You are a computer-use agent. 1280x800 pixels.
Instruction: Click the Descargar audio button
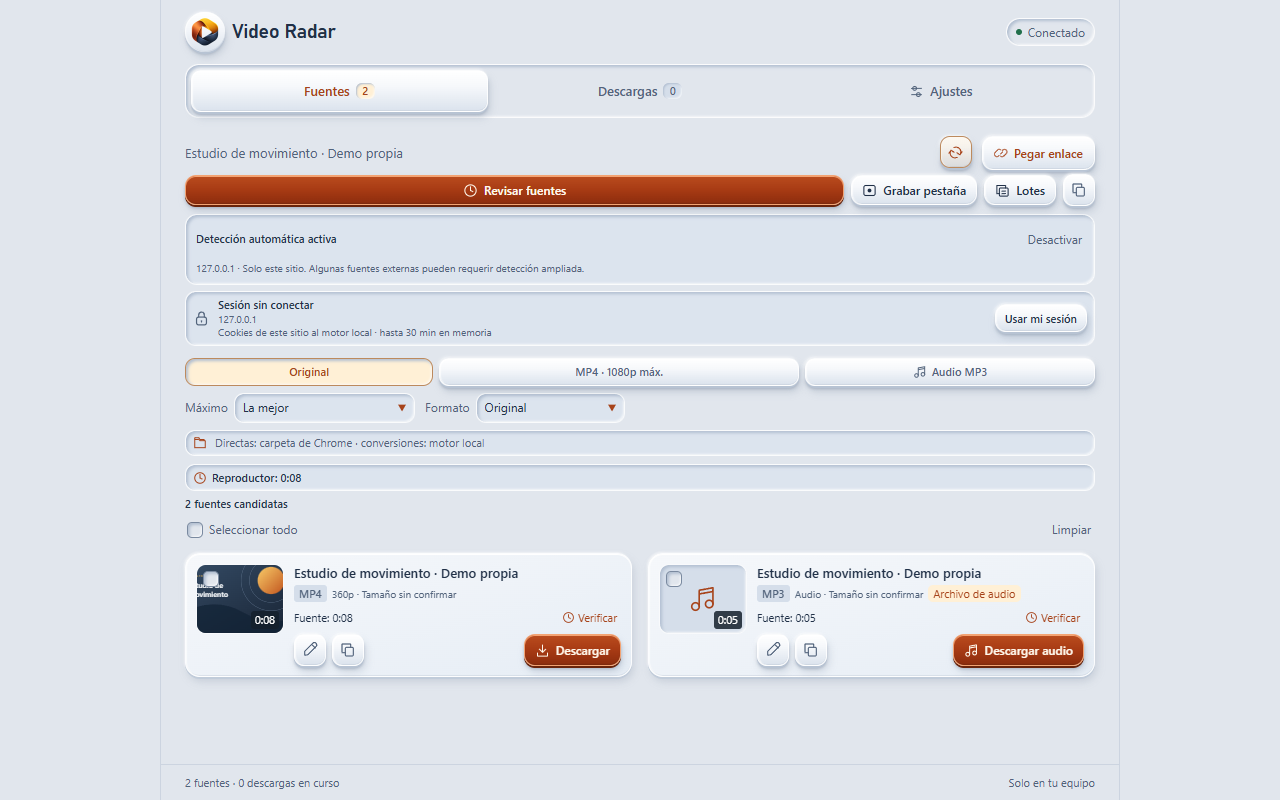(1018, 650)
